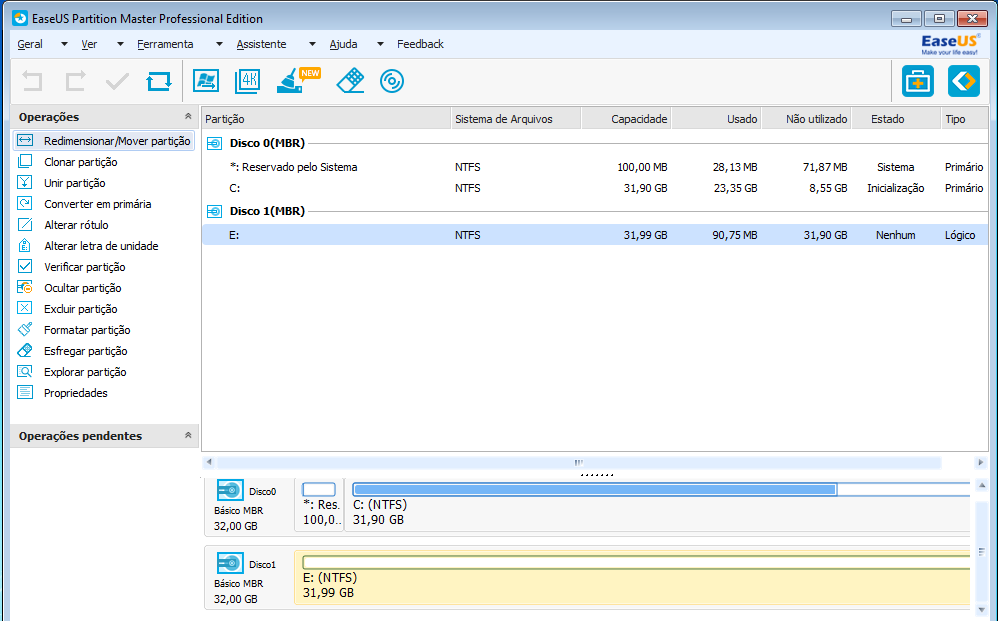Collapse the Operações panel chevron
Image resolution: width=998 pixels, height=621 pixels.
tap(188, 116)
